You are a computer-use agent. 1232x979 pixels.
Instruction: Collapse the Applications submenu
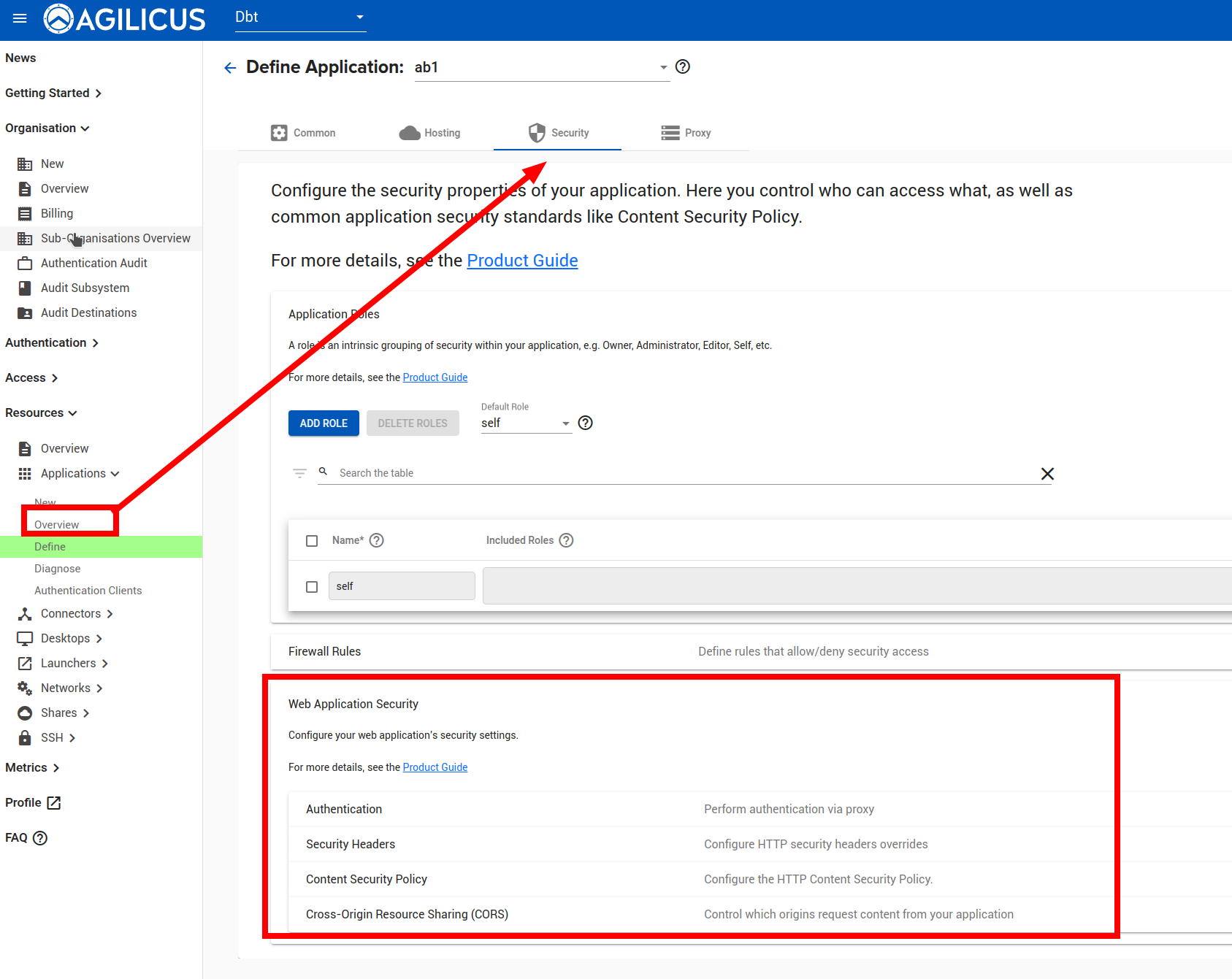click(80, 473)
